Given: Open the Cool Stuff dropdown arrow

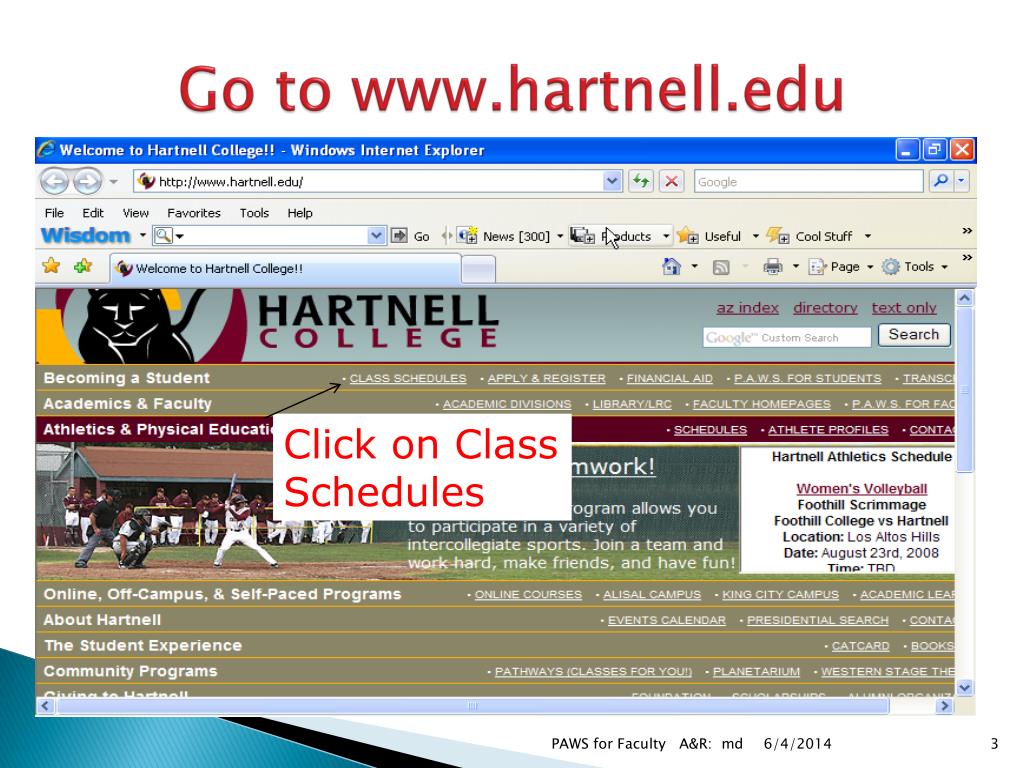Looking at the screenshot, I should coord(868,236).
